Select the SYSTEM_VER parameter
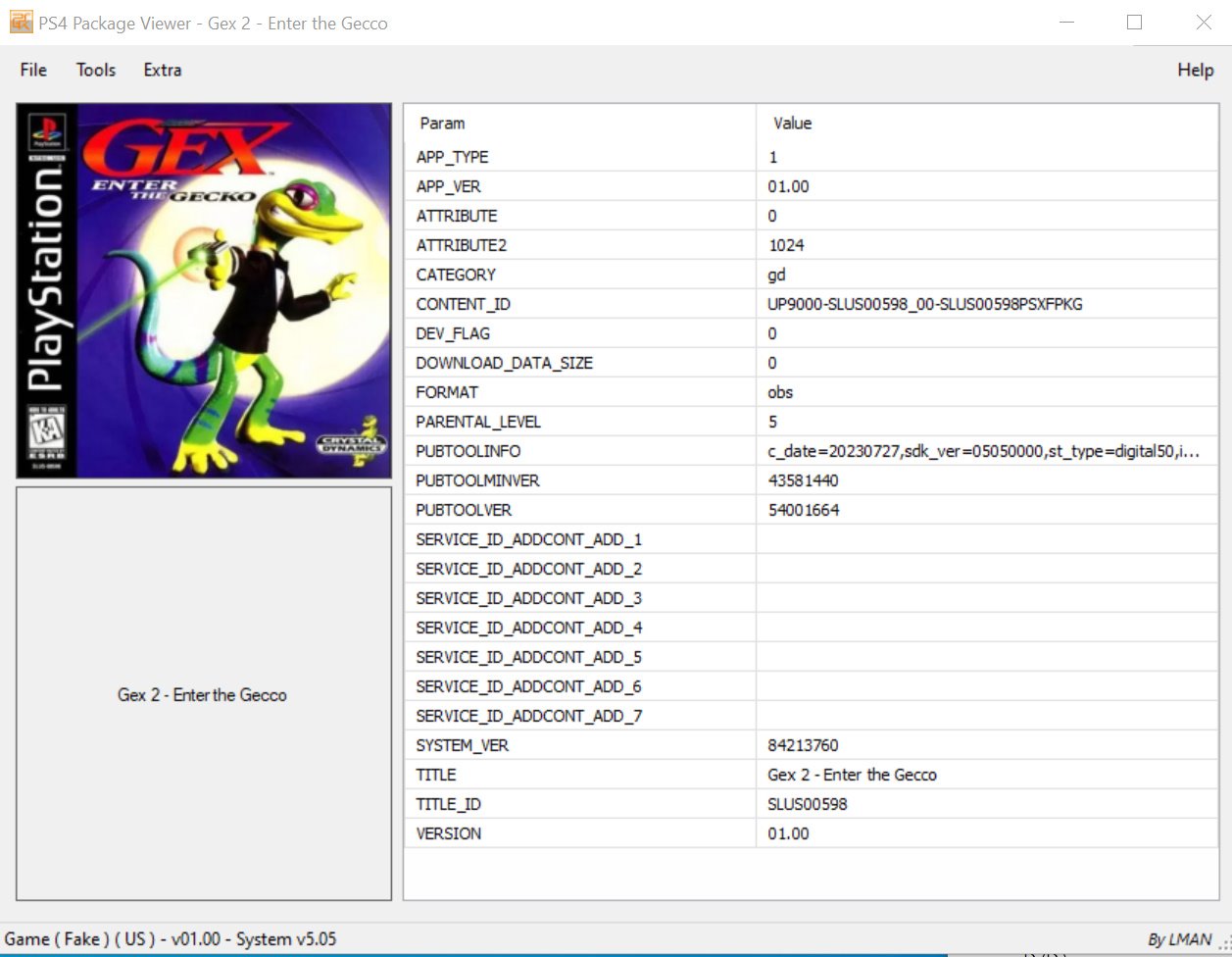The width and height of the screenshot is (1232, 957). [463, 745]
